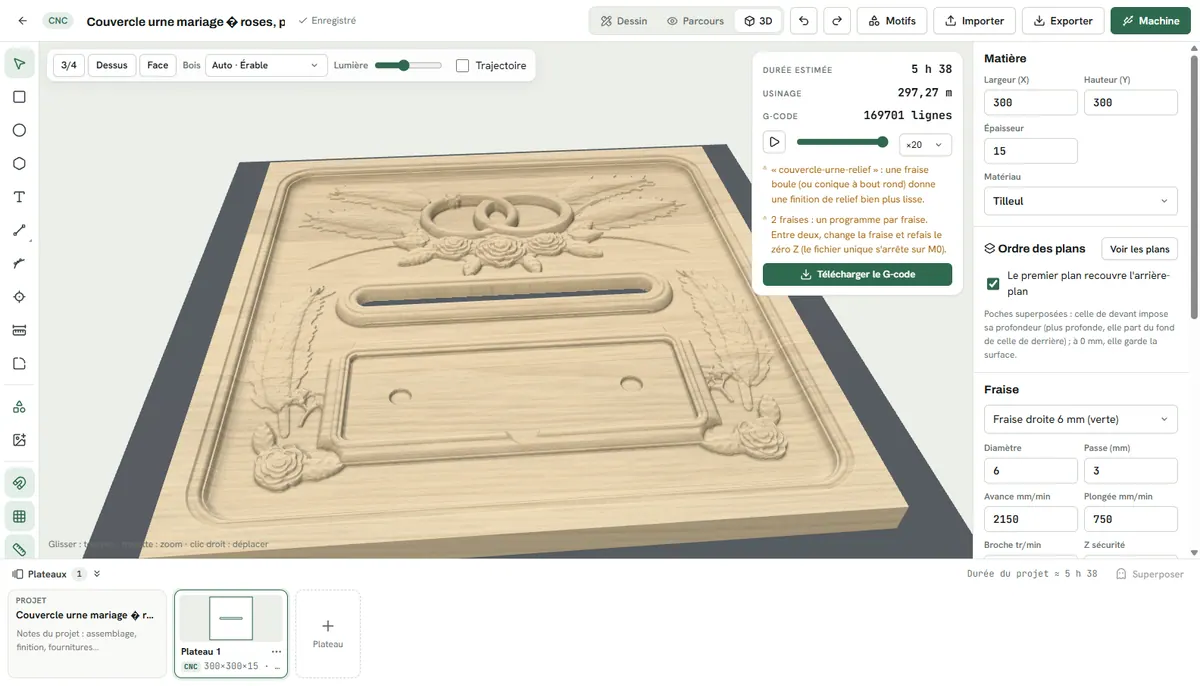Screen dimensions: 1200x686
Task: Undo the last action
Action: coord(803,20)
